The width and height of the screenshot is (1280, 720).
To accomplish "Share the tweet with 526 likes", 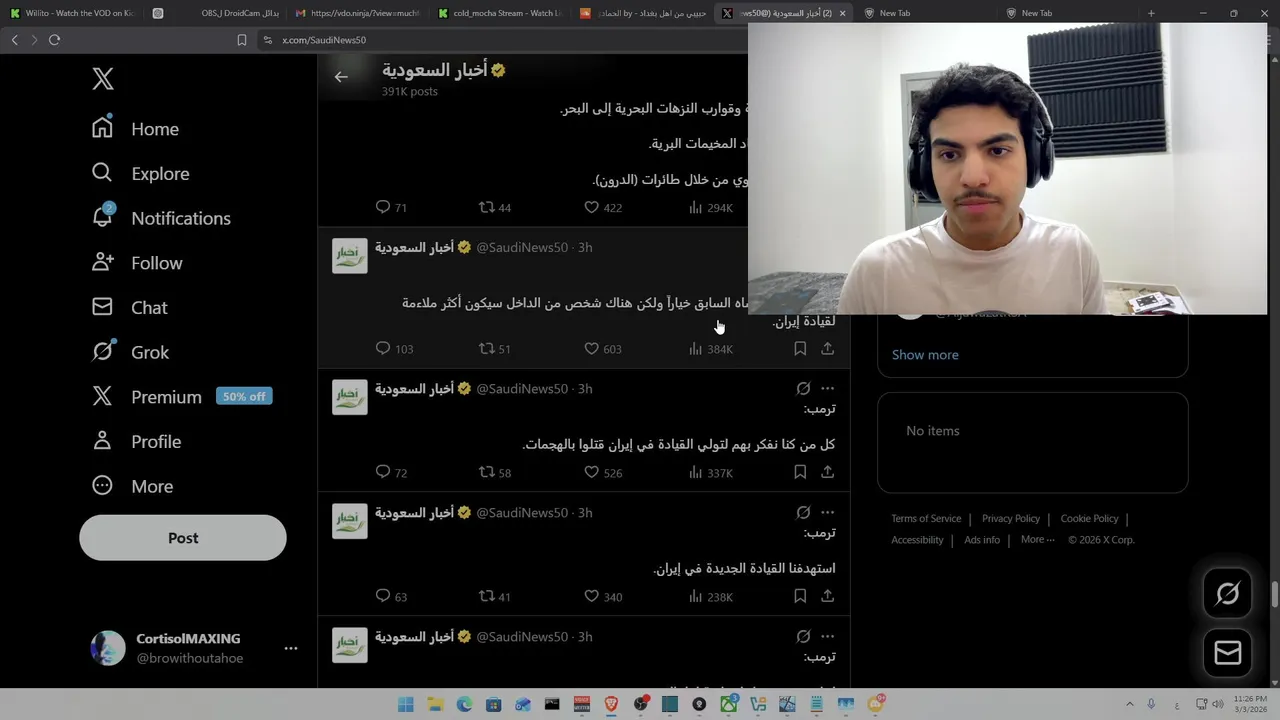I will coord(828,471).
